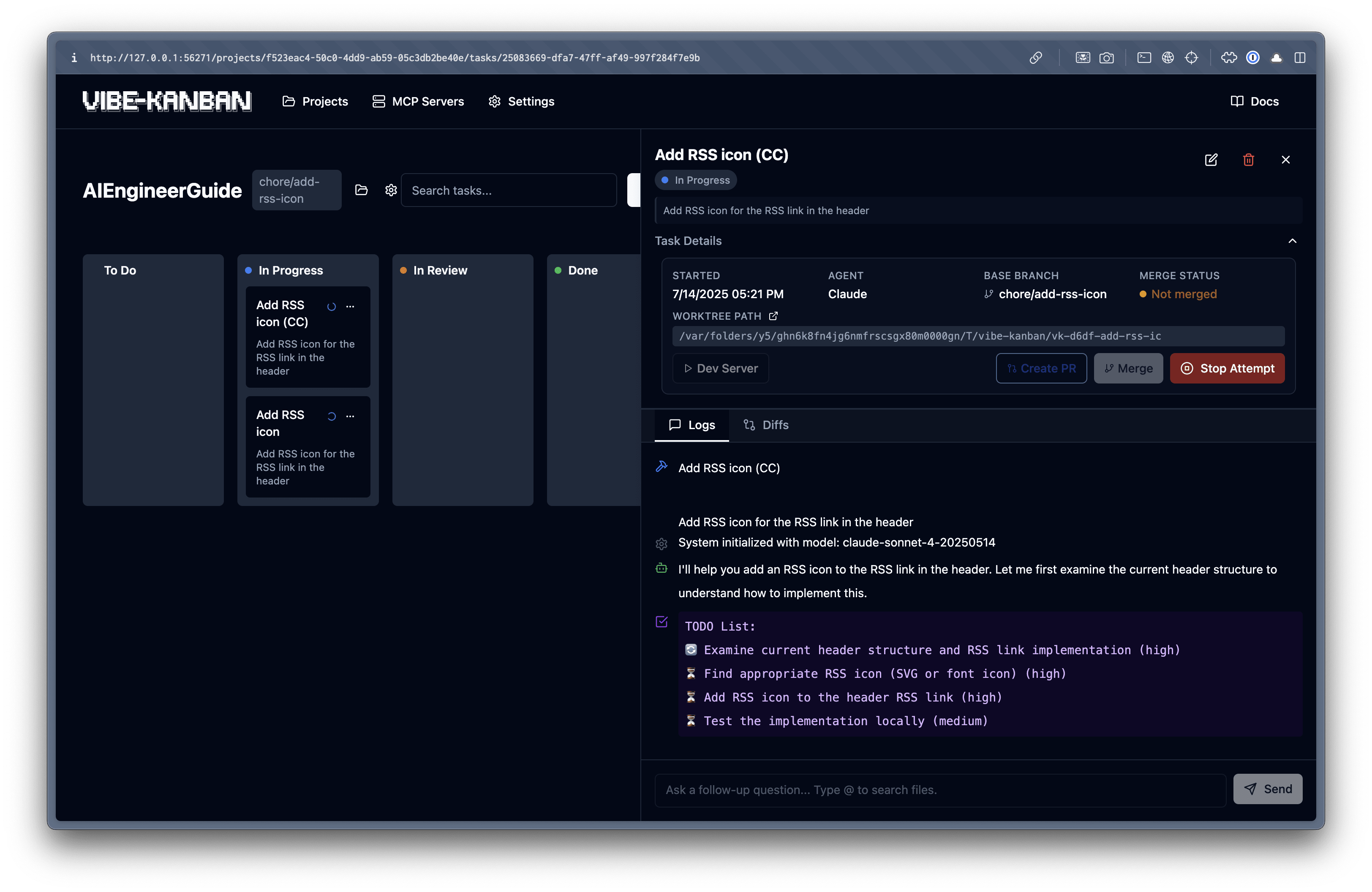The height and width of the screenshot is (892, 1372).
Task: Stop the current attempt
Action: [1227, 368]
